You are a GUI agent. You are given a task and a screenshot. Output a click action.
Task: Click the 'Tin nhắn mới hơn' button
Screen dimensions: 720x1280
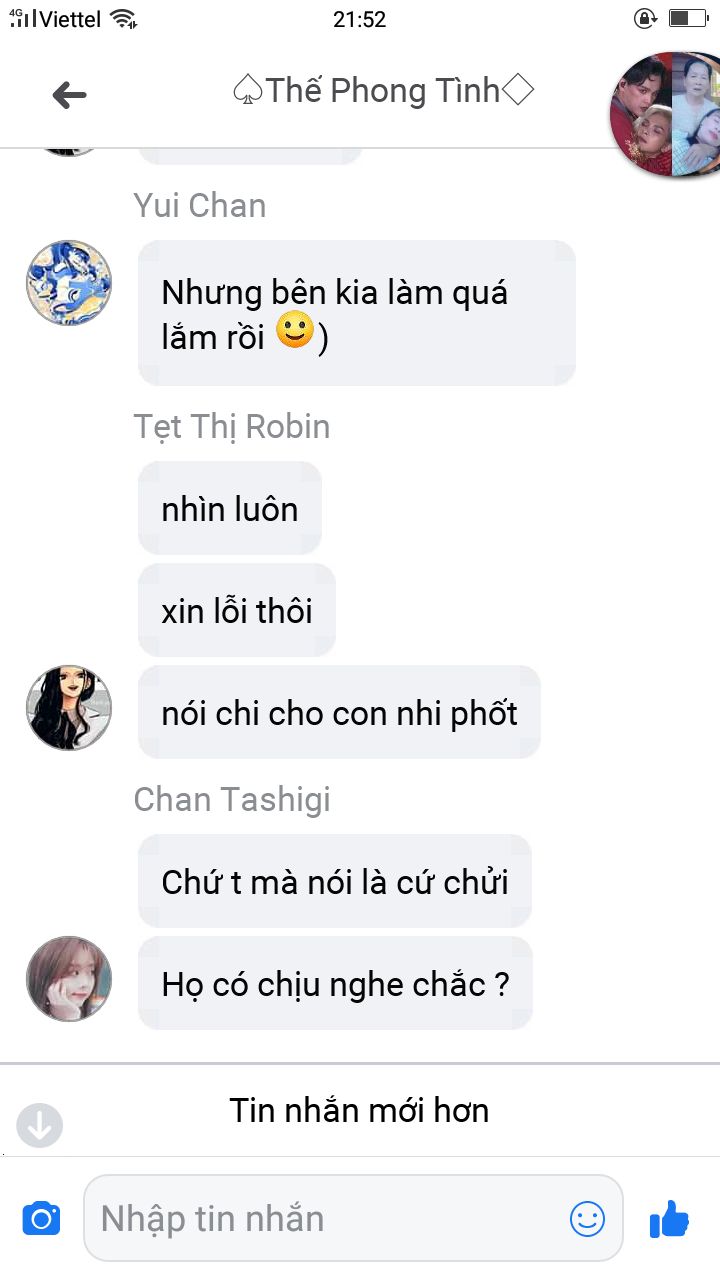click(x=359, y=1110)
